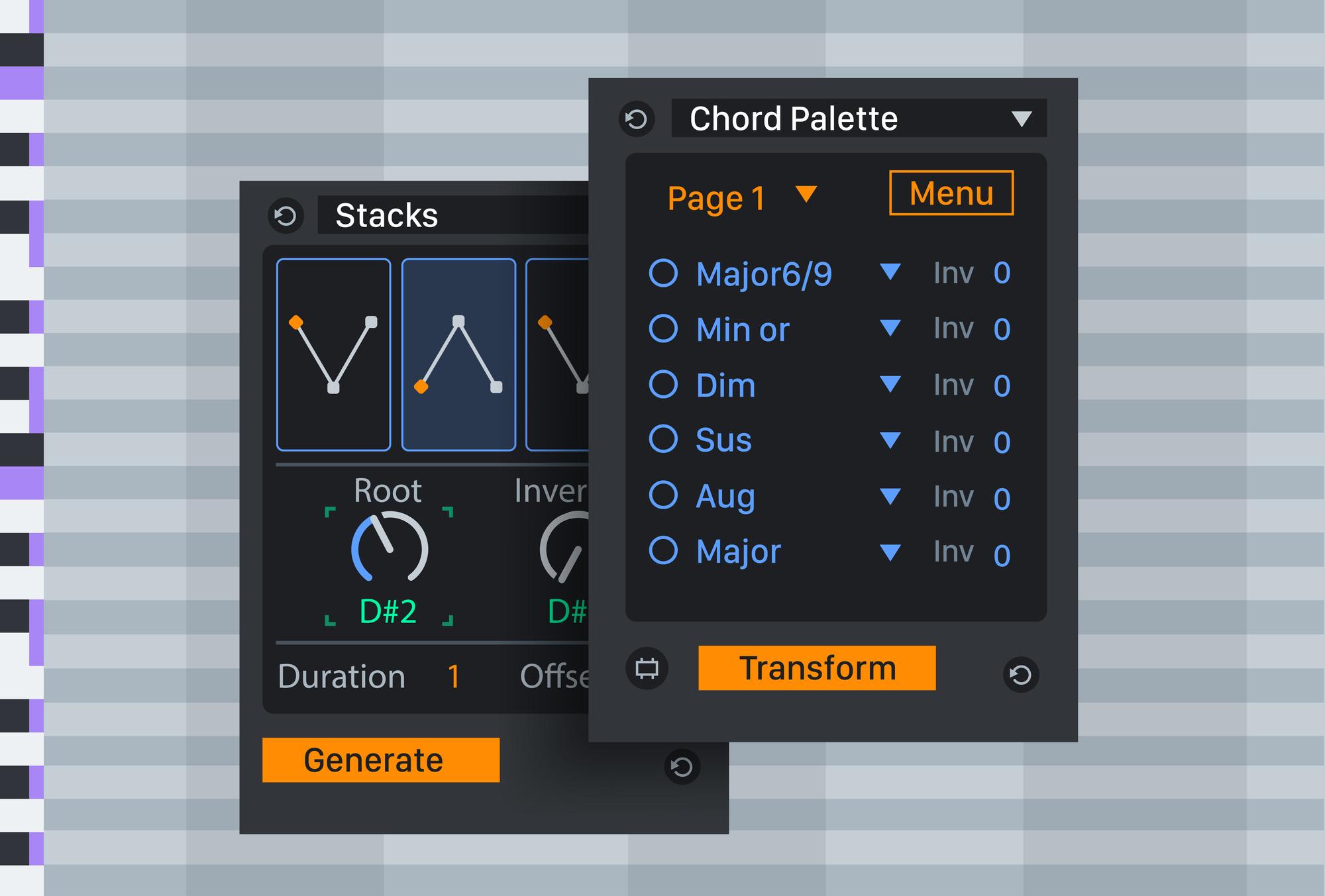Viewport: 1325px width, 896px height.
Task: Click undo icon right of Transform button
Action: click(1021, 675)
